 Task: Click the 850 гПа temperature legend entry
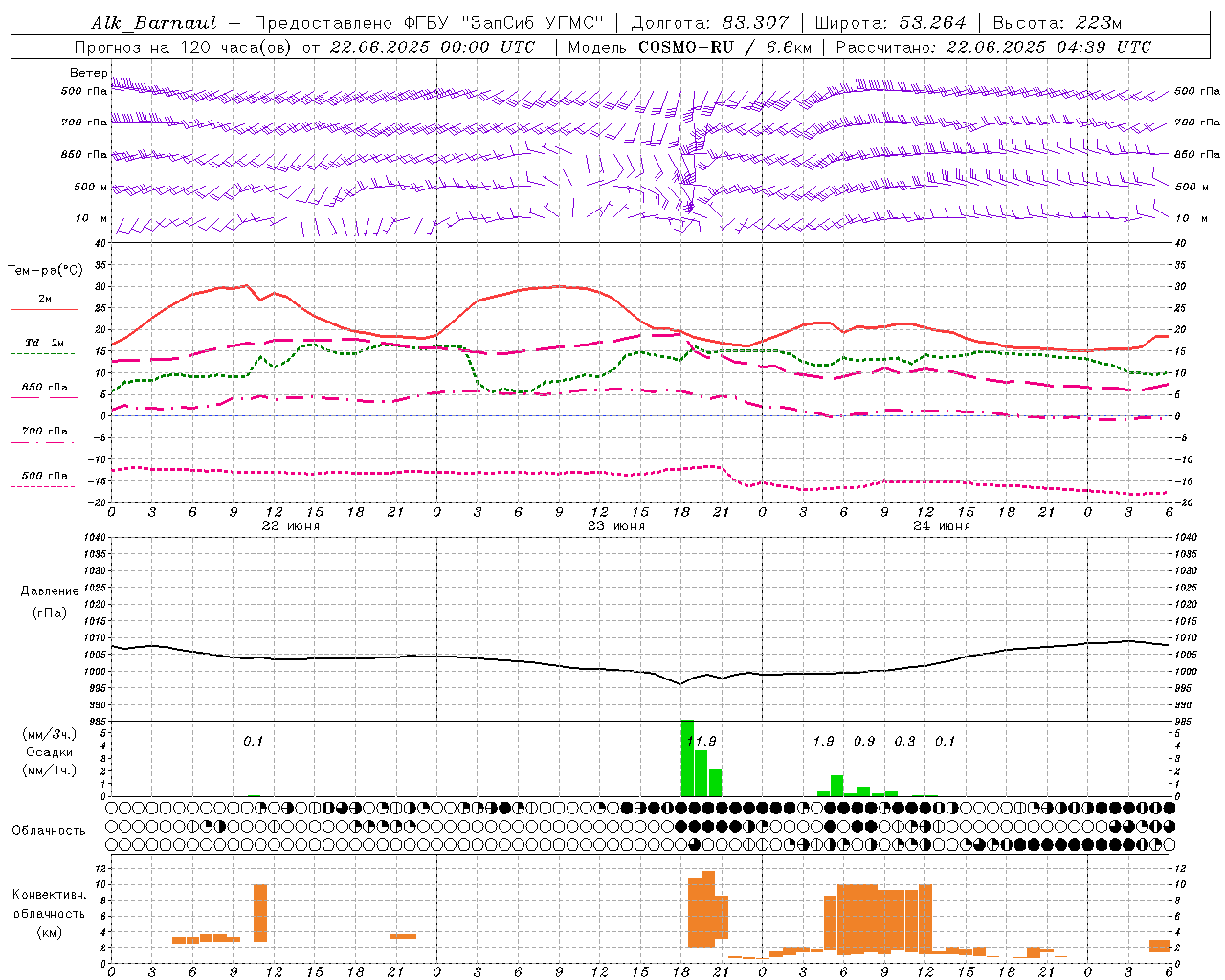pos(44,388)
